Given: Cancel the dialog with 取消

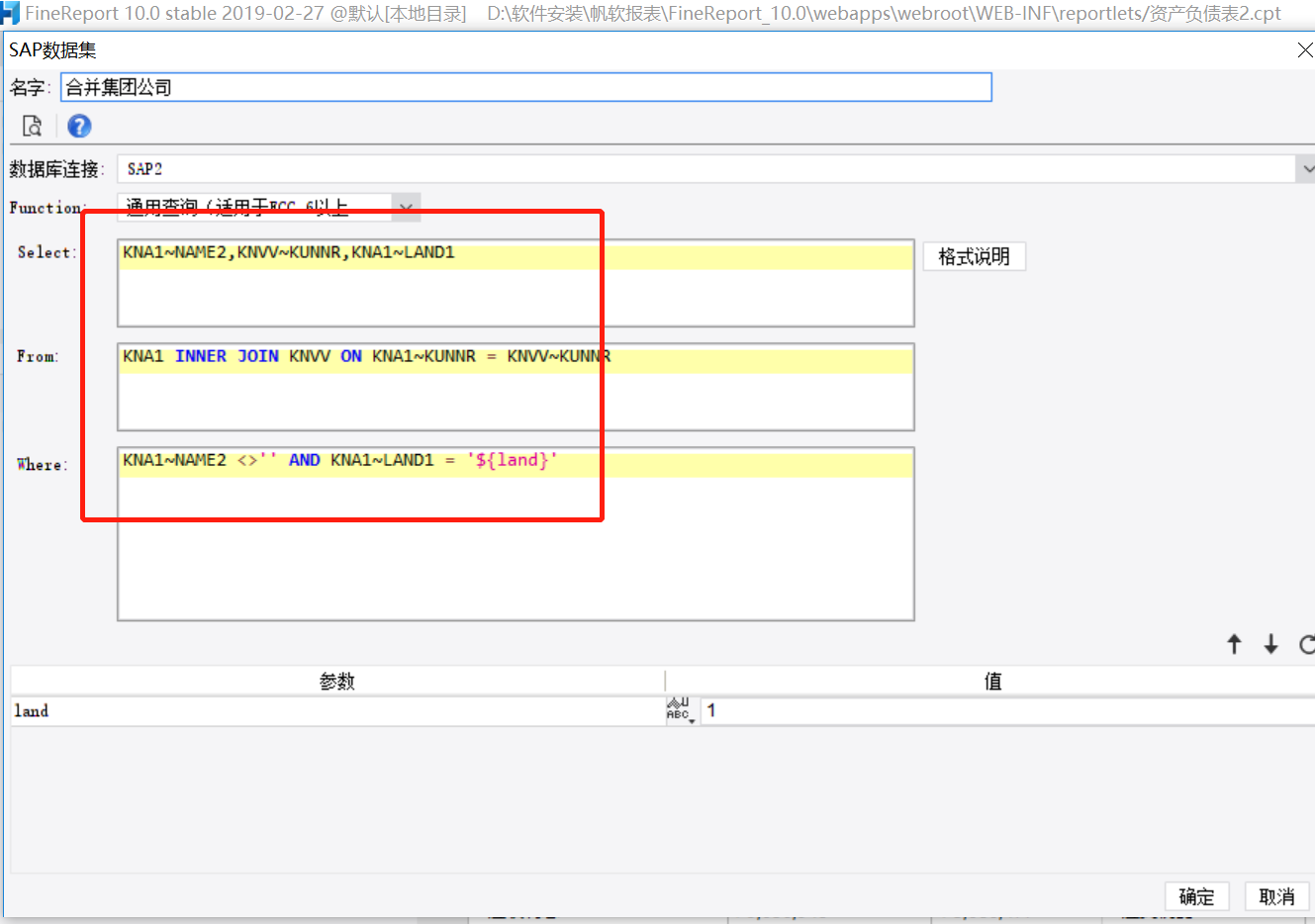Looking at the screenshot, I should tap(1276, 896).
